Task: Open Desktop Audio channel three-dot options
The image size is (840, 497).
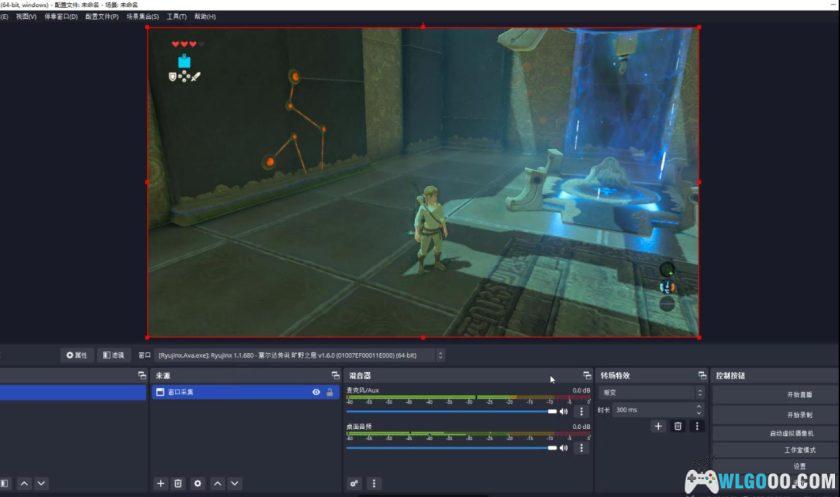Action: [581, 448]
